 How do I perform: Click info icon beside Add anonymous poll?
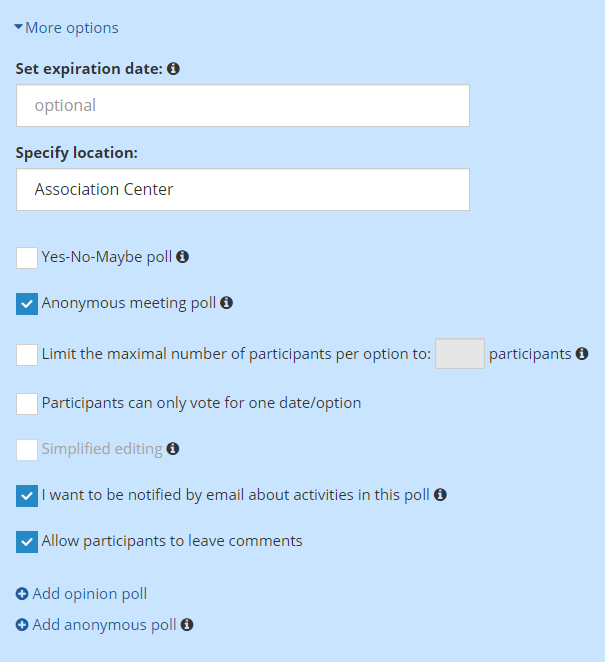[x=187, y=624]
